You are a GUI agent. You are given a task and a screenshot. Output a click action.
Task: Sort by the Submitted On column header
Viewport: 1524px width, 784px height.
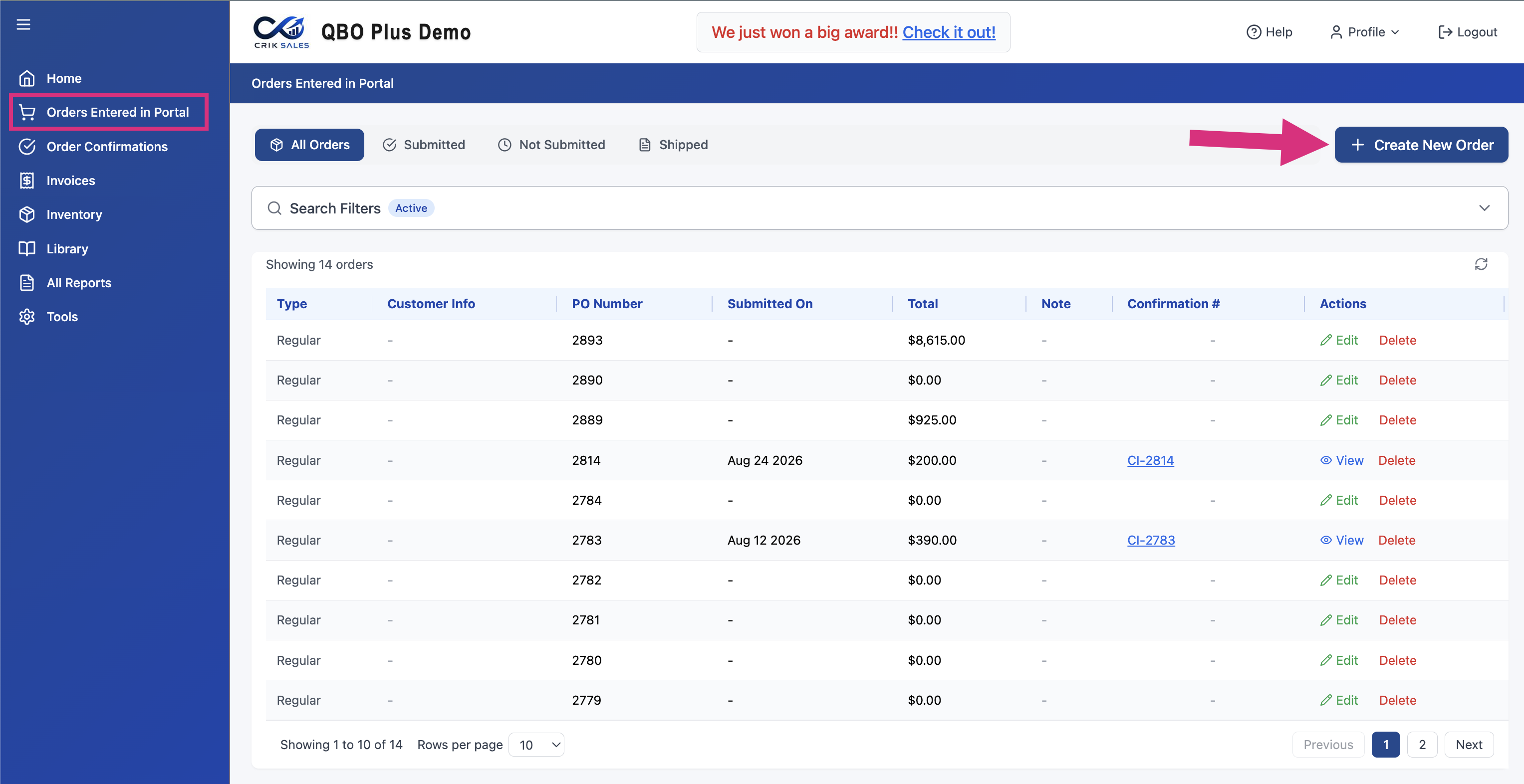769,304
